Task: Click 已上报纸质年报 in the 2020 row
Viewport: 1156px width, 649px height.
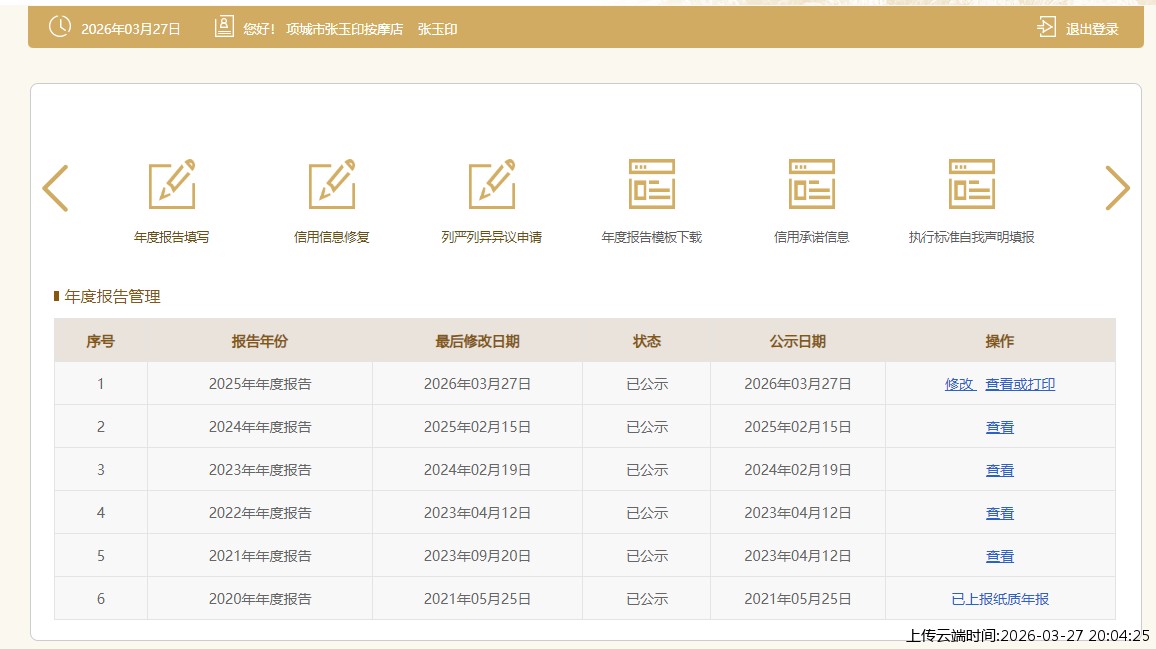Action: [1000, 599]
